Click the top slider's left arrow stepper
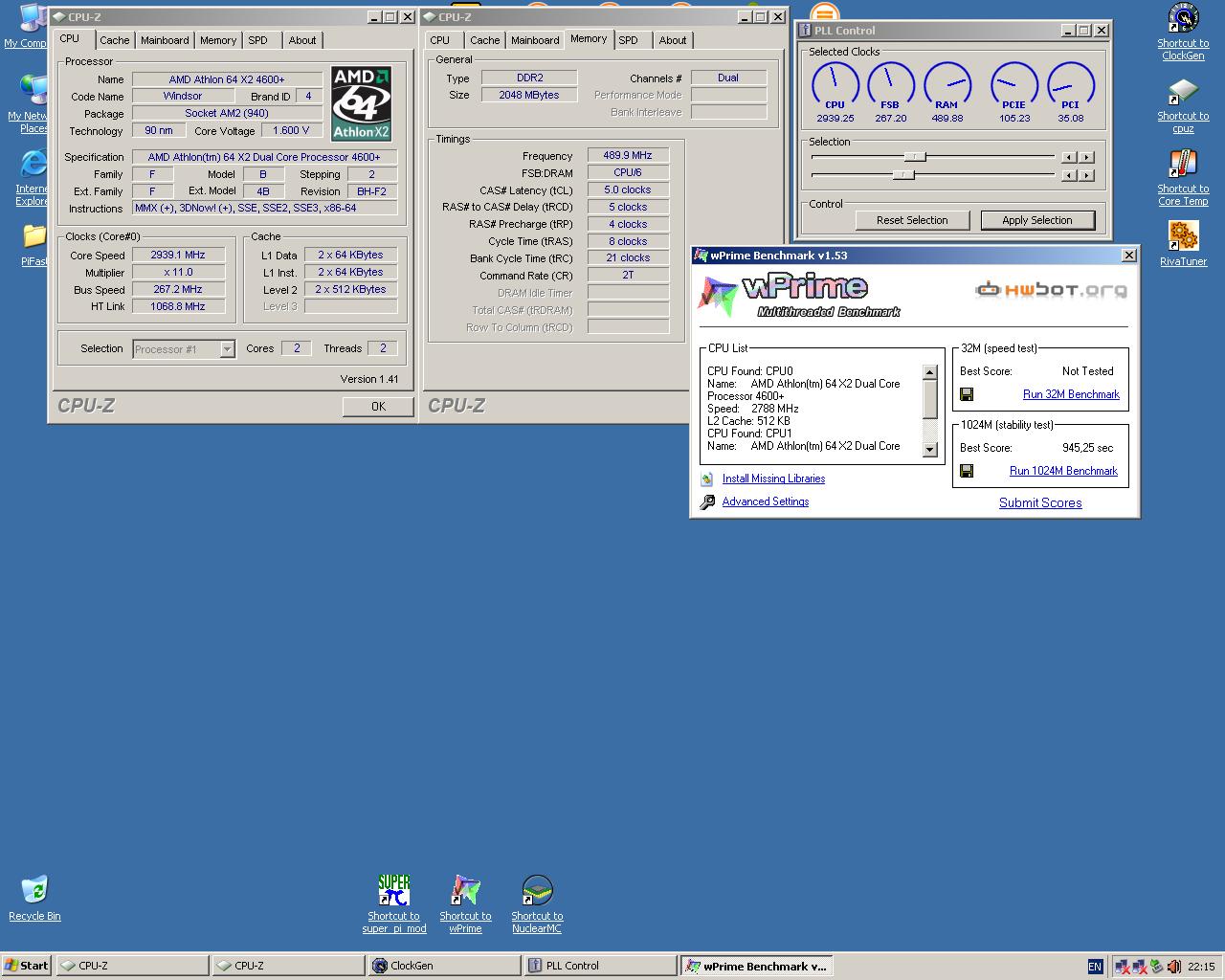The width and height of the screenshot is (1225, 980). [1068, 157]
